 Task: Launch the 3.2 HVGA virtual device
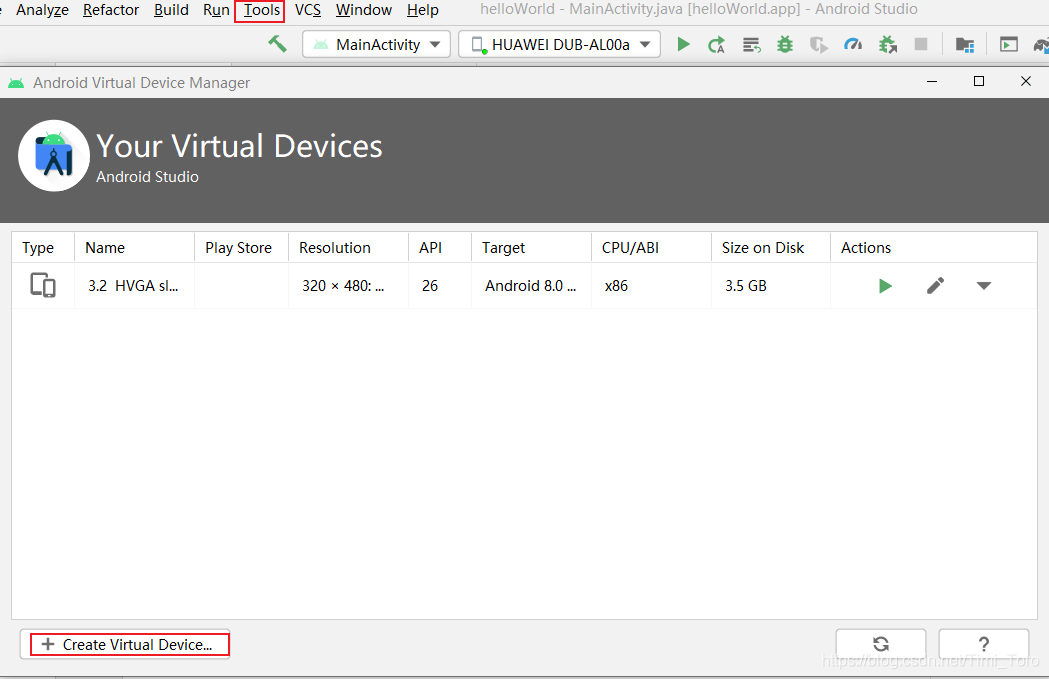tap(885, 286)
